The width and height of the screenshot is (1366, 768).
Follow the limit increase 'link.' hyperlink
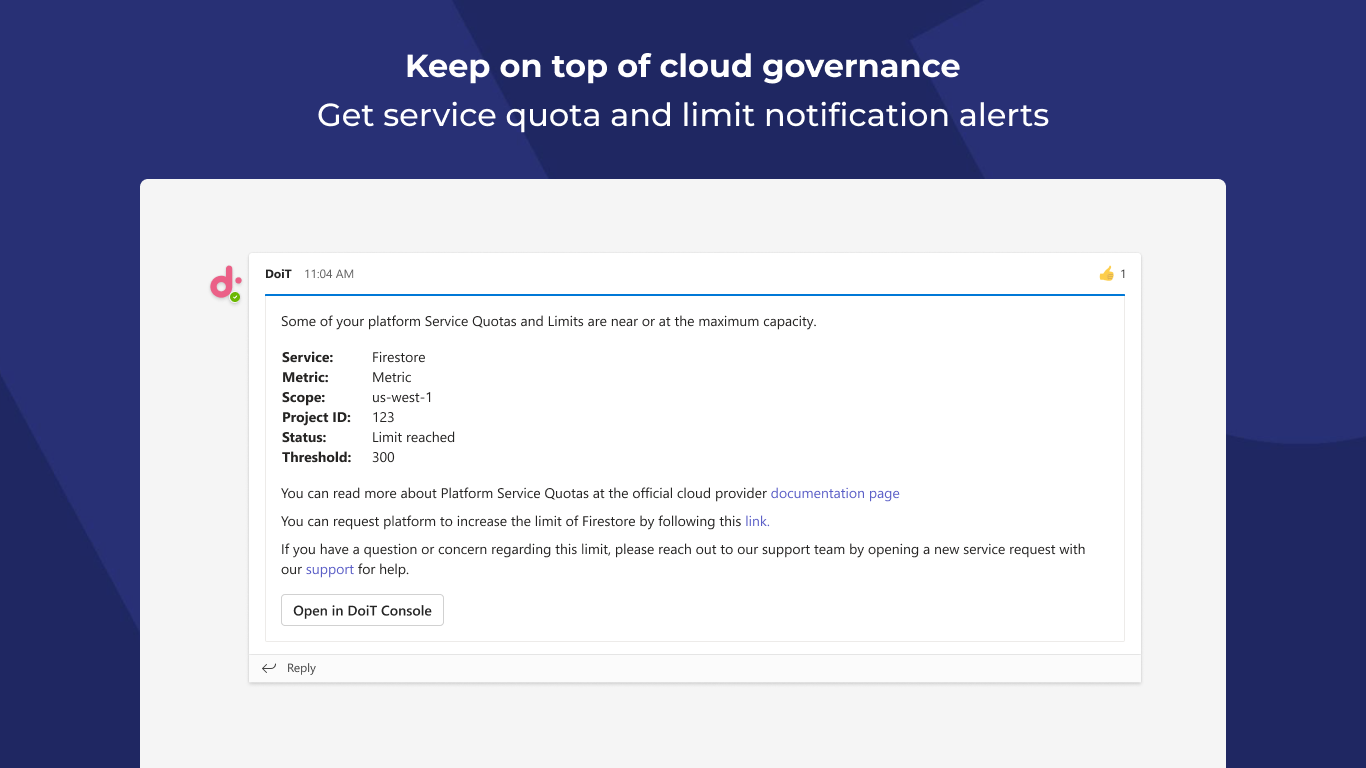click(757, 521)
